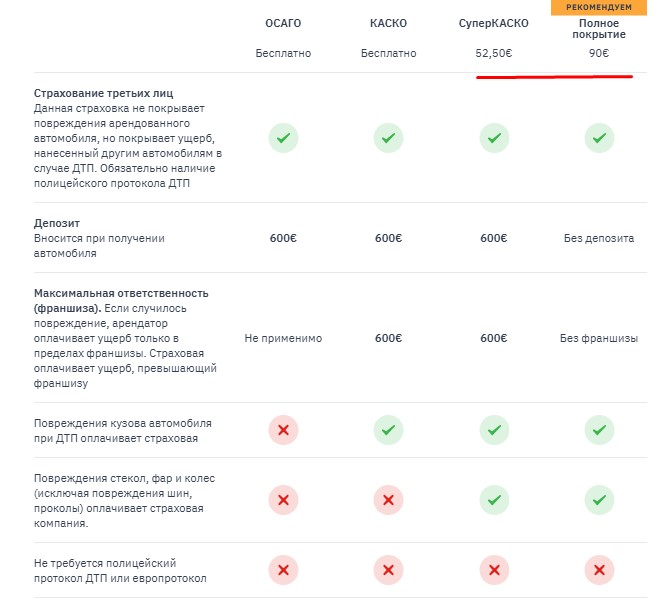Click the 52,50€ СуперКАСКО price
The image size is (661, 599).
pos(493,54)
